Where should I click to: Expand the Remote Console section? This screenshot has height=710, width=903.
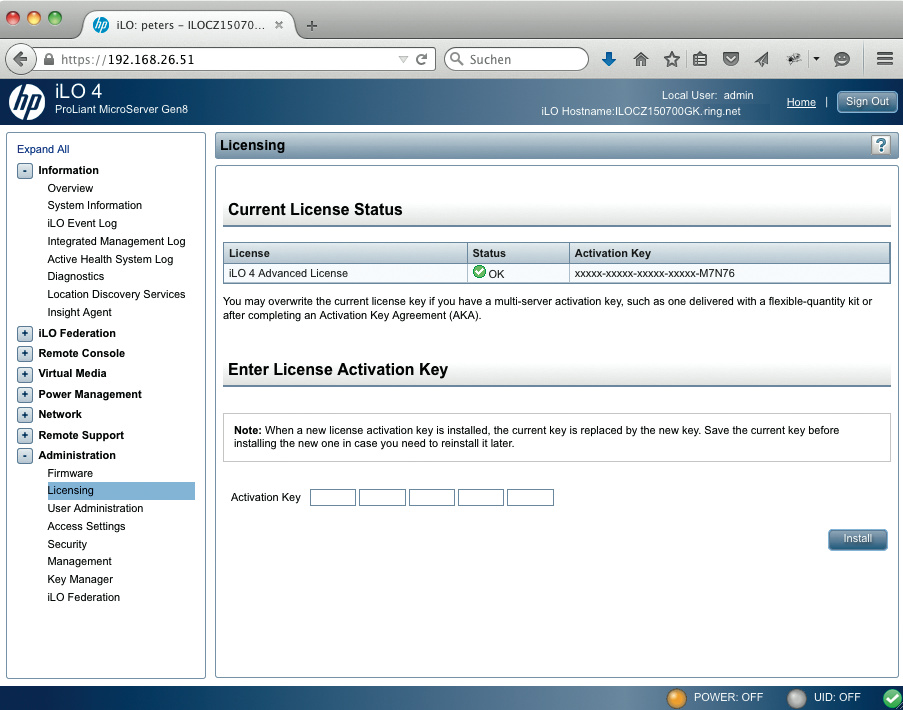25,354
